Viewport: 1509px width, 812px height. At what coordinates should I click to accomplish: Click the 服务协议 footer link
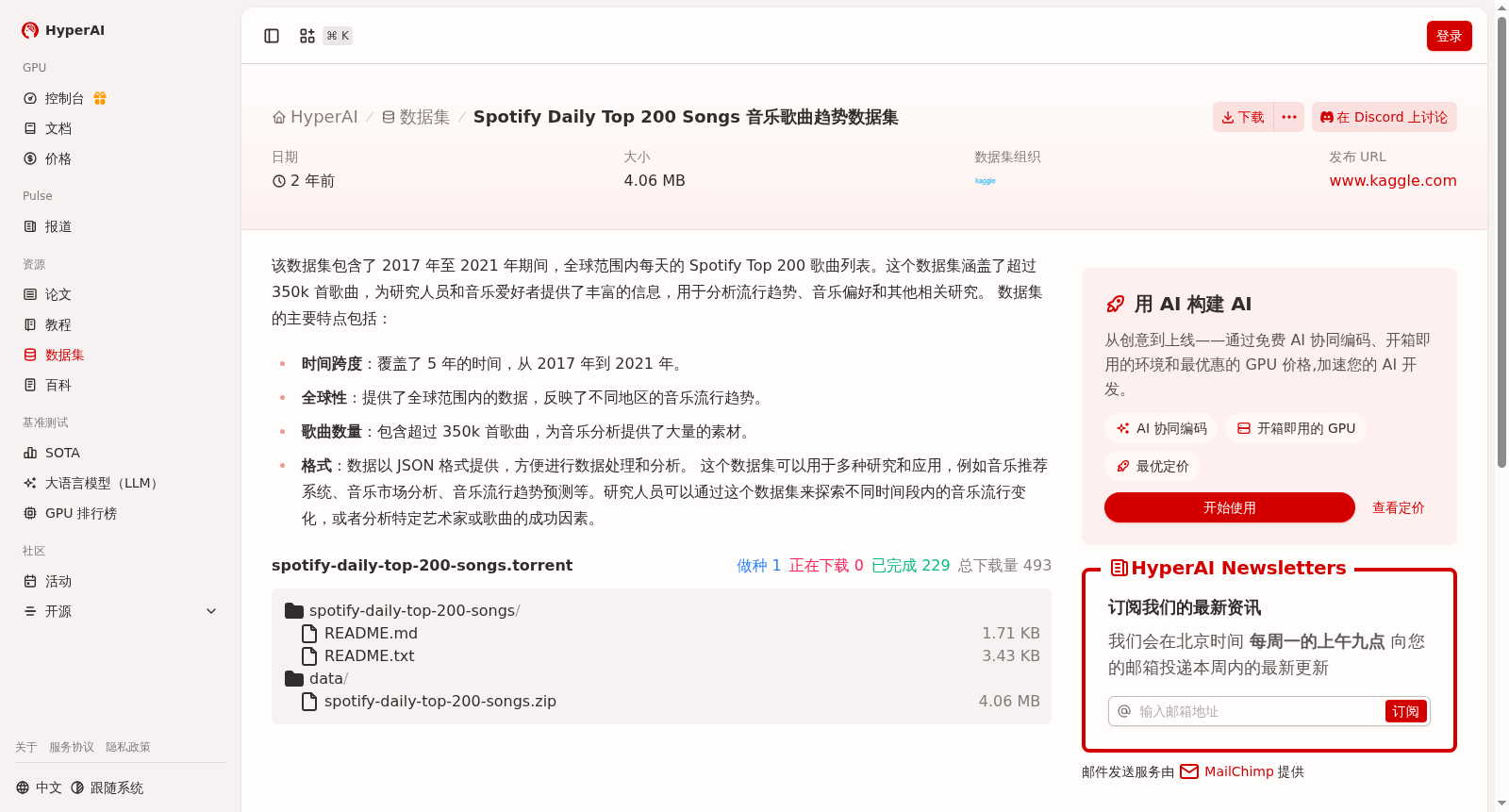[72, 747]
